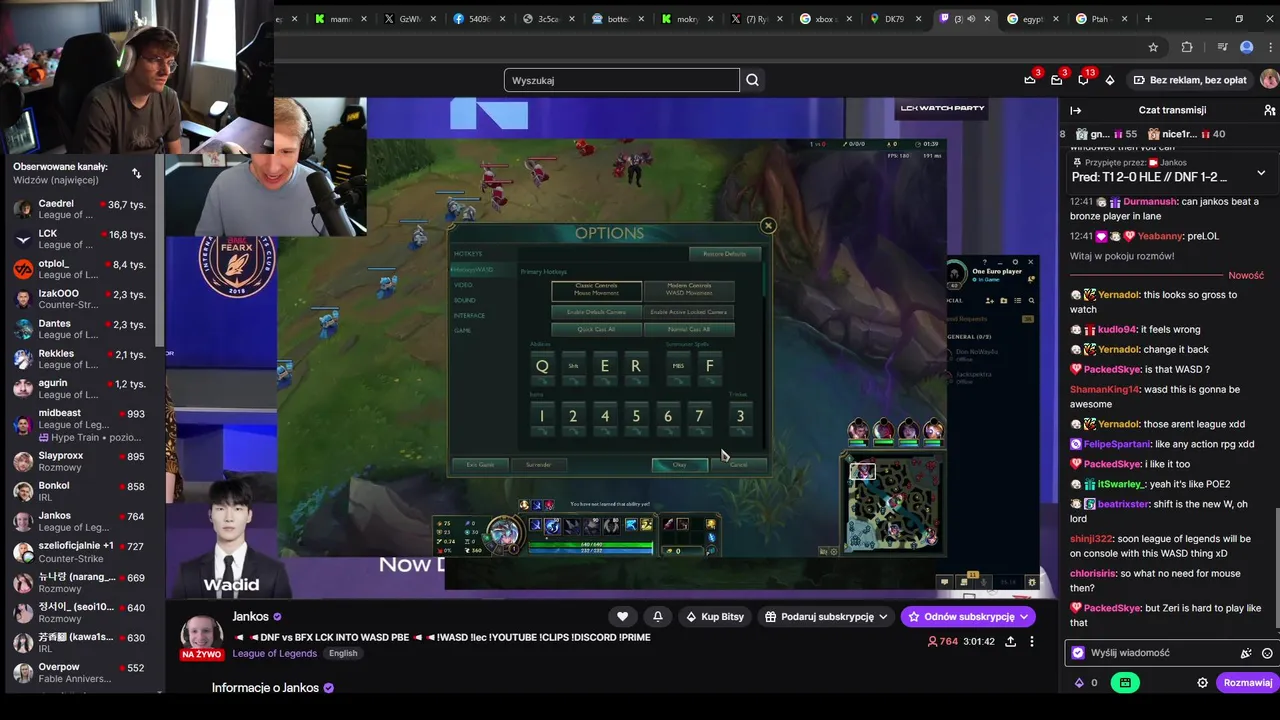Open the three-dot more options under stream
The image size is (1280, 720).
coord(1032,642)
